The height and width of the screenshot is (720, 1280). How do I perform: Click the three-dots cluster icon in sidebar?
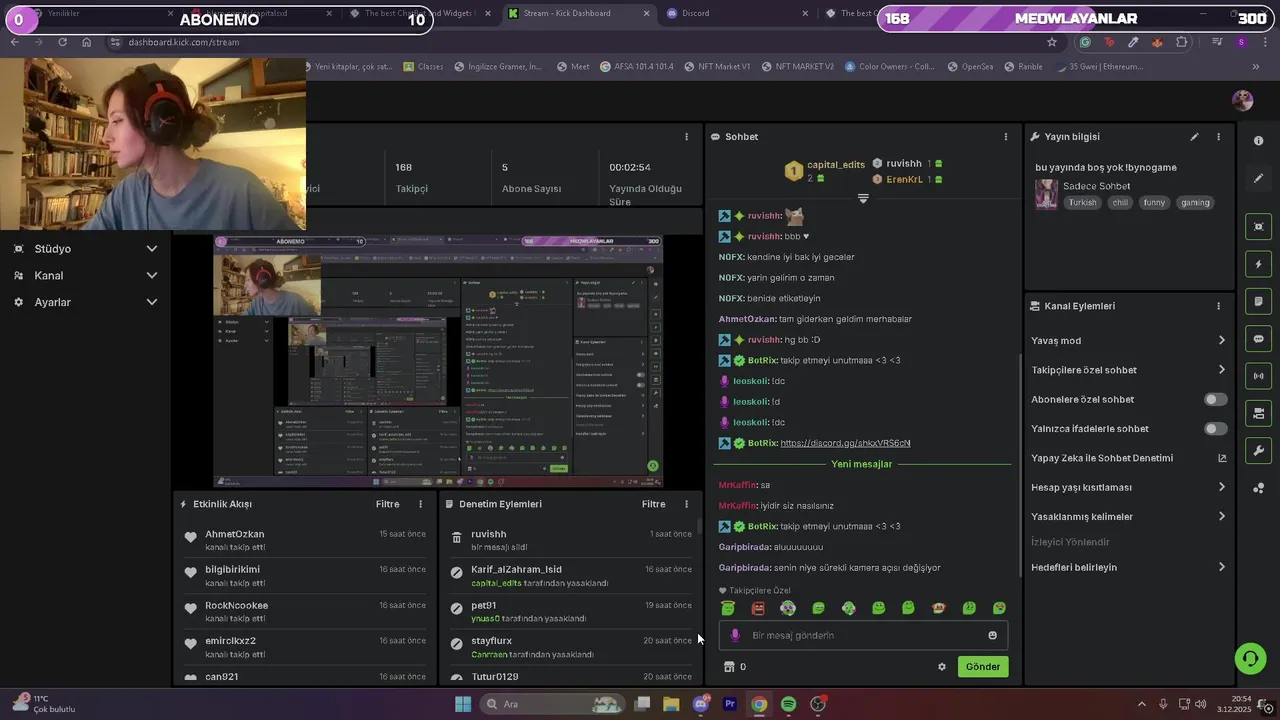click(1258, 488)
